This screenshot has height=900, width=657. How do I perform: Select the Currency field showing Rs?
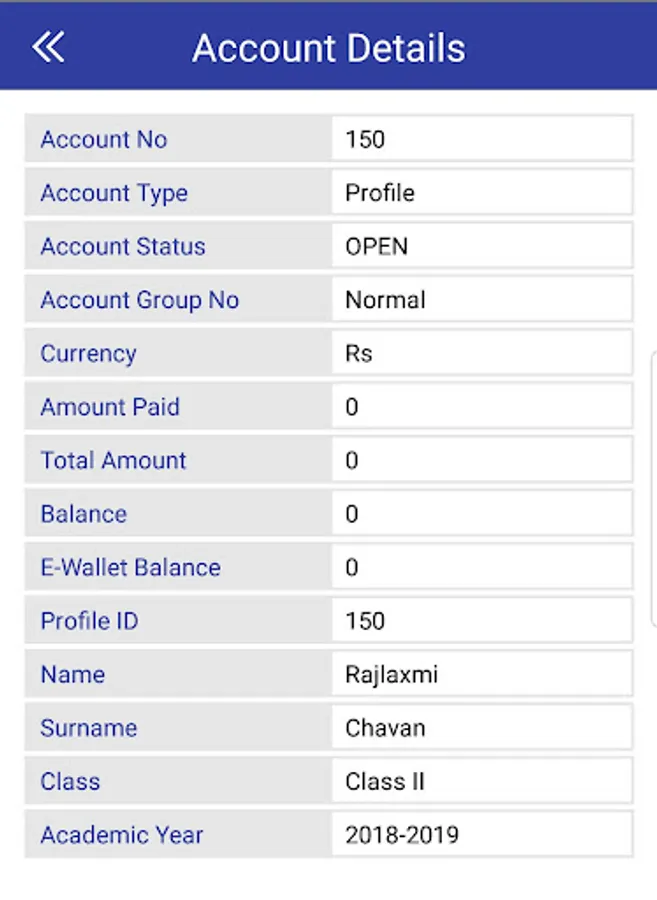[x=482, y=353]
